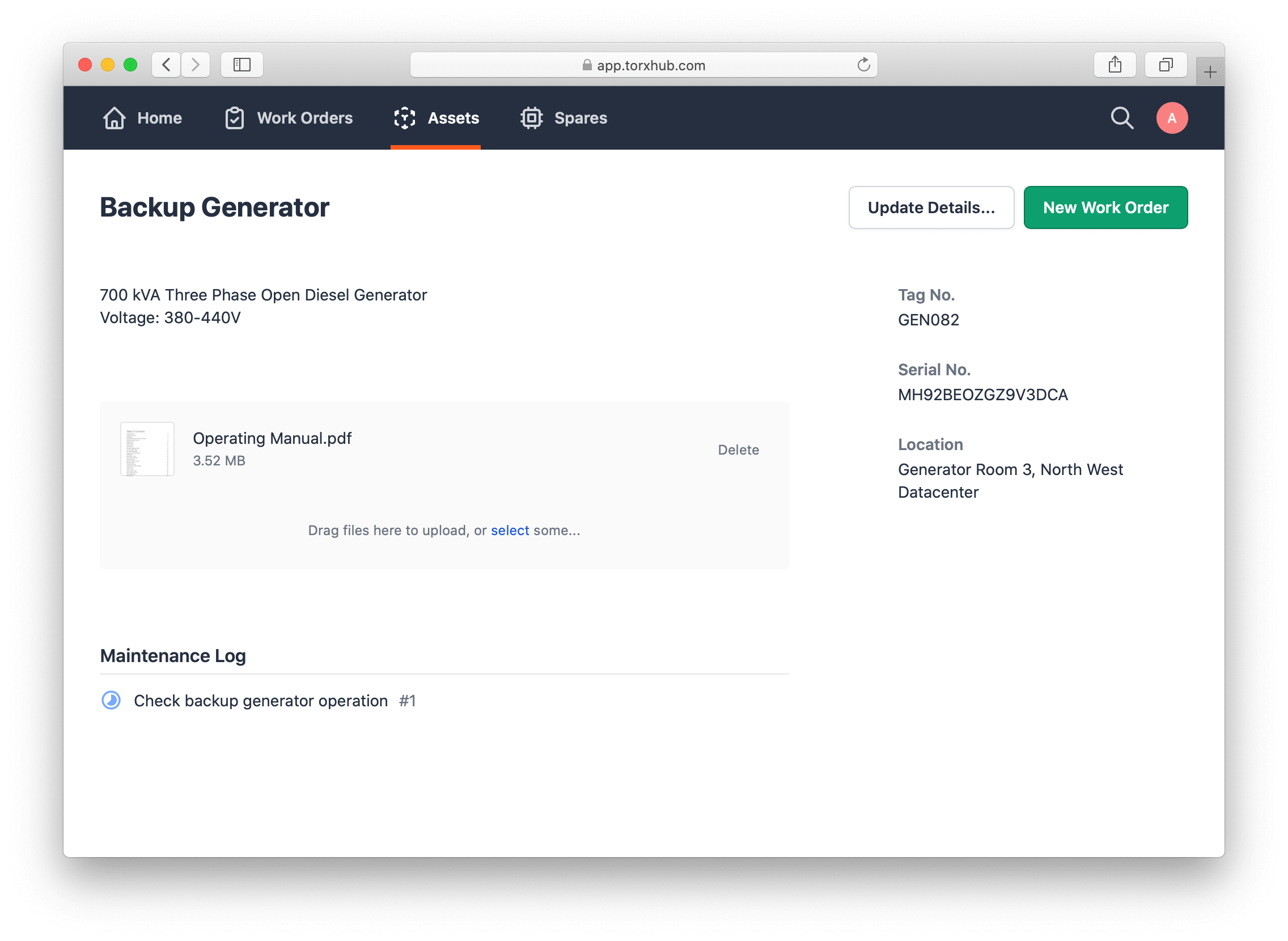Open user avatar account menu

(1171, 118)
